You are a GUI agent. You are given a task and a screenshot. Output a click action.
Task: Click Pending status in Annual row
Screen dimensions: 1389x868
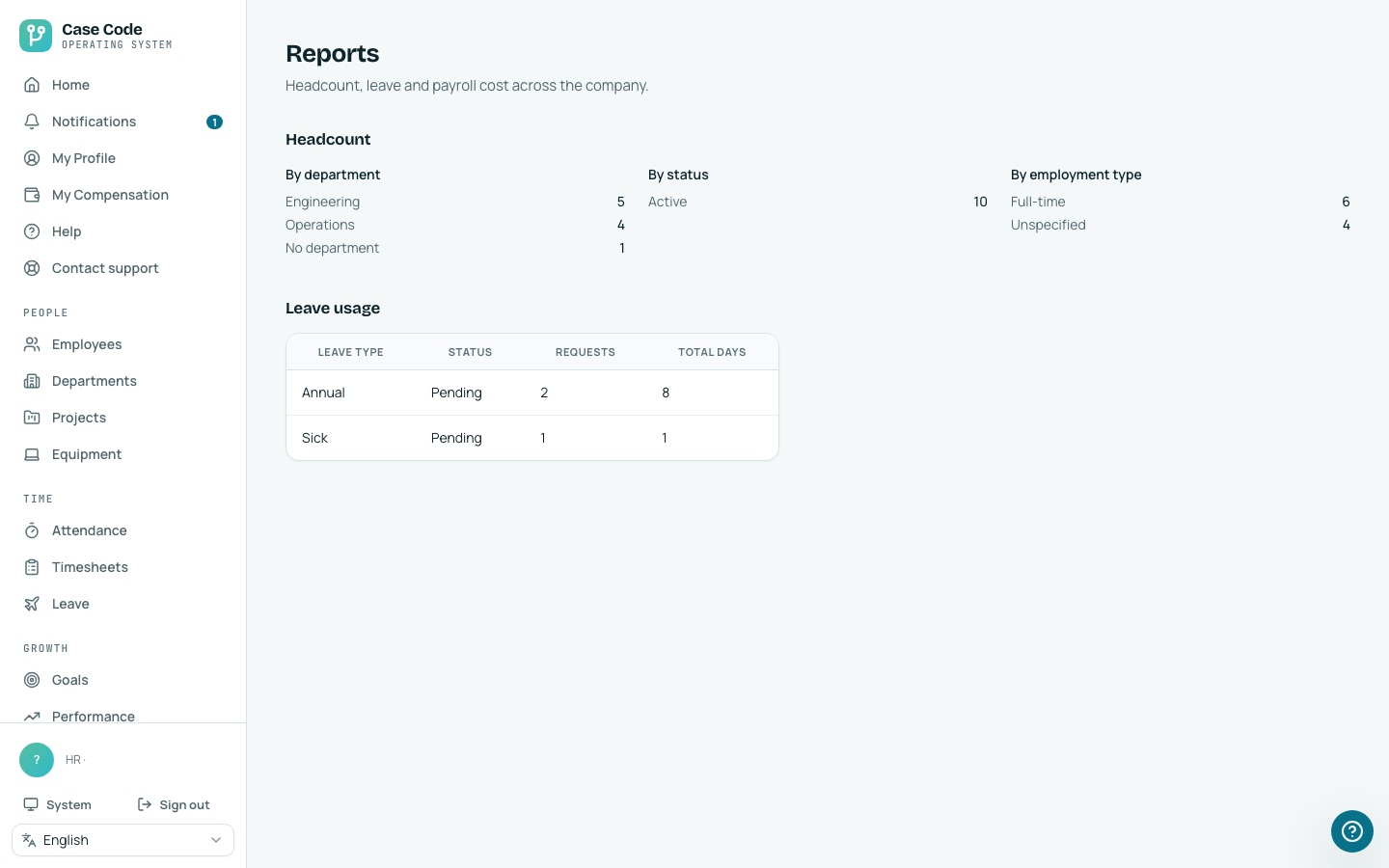pyautogui.click(x=456, y=393)
